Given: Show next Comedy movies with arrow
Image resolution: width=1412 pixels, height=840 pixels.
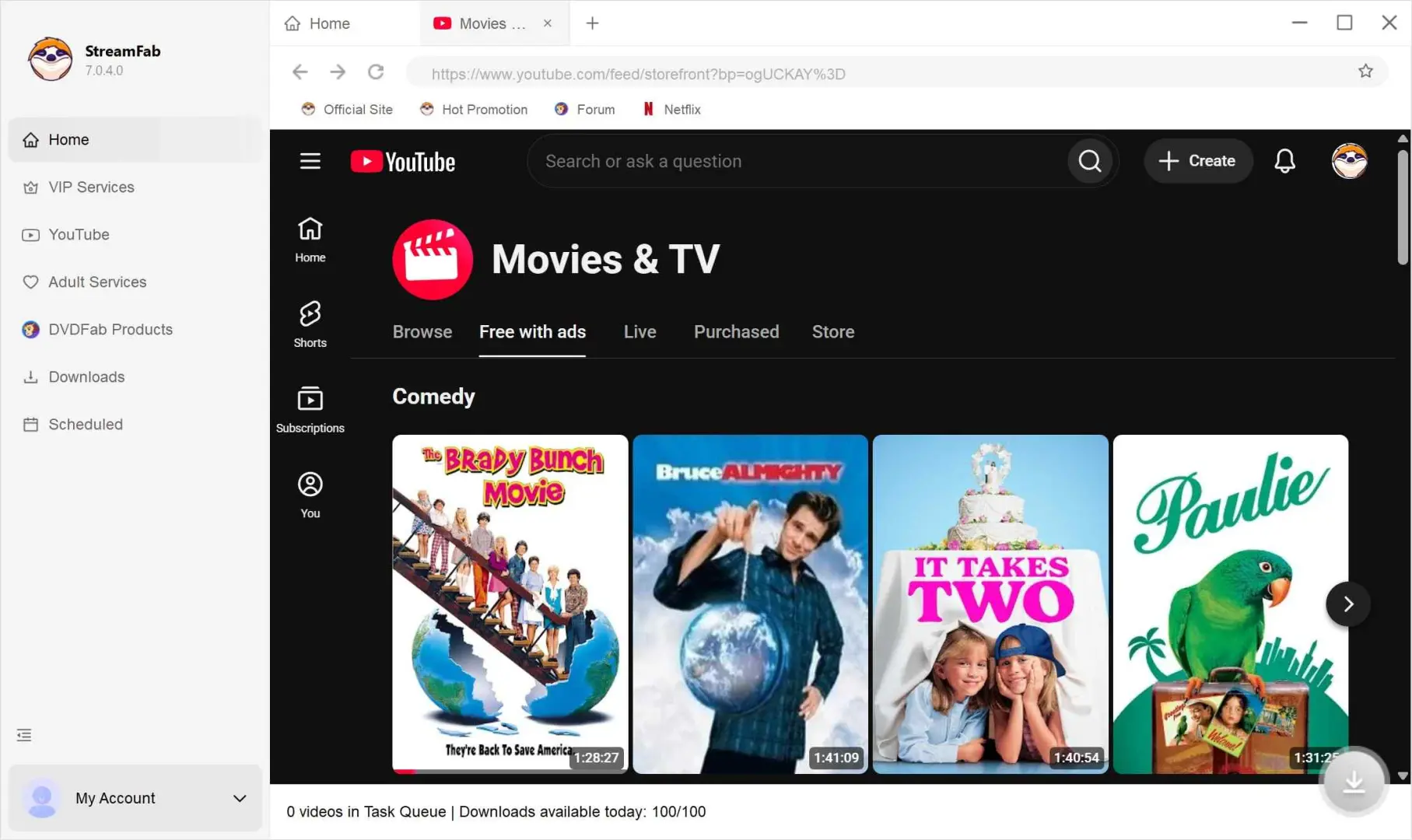Looking at the screenshot, I should point(1348,604).
